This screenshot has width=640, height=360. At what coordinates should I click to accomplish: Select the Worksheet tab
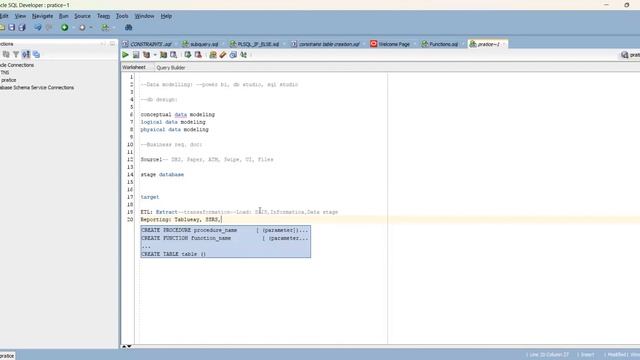coord(134,67)
